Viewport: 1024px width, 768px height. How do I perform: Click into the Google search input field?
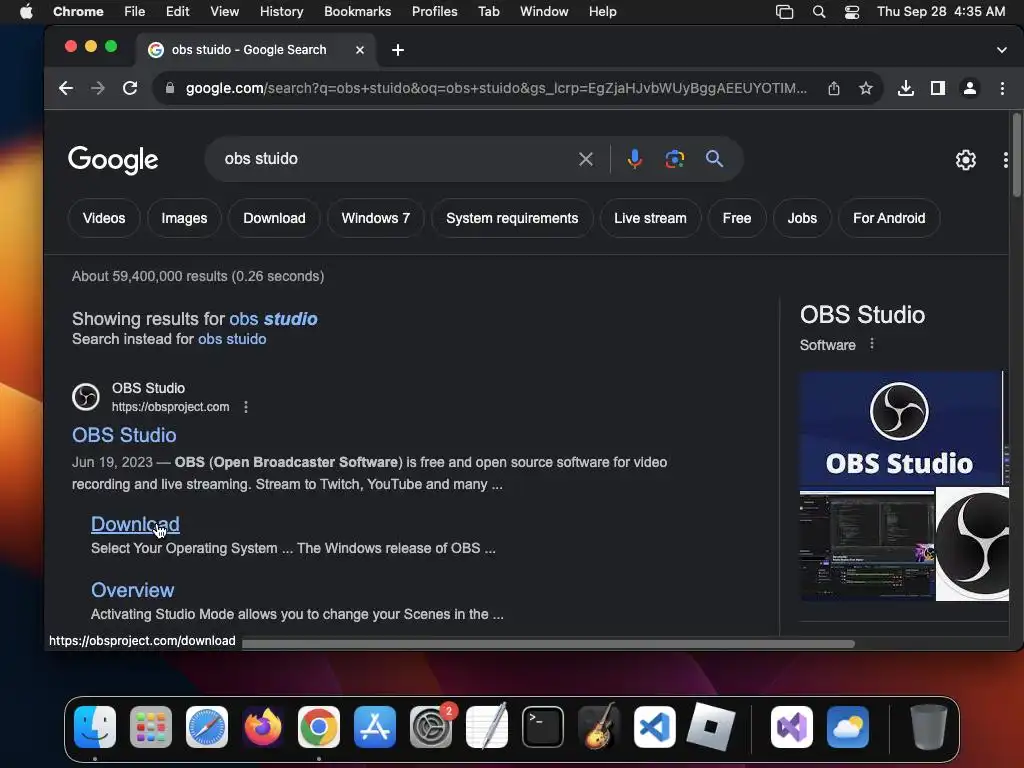pos(396,159)
